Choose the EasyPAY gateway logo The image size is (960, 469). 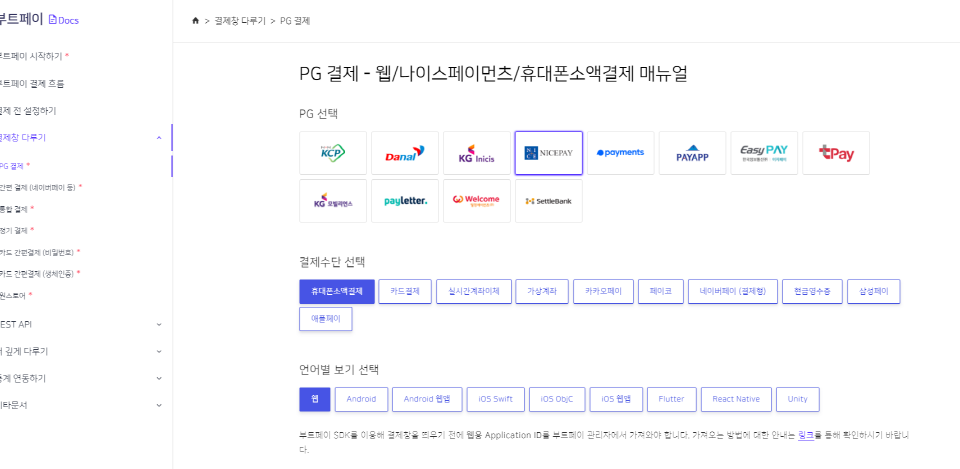pyautogui.click(x=764, y=152)
